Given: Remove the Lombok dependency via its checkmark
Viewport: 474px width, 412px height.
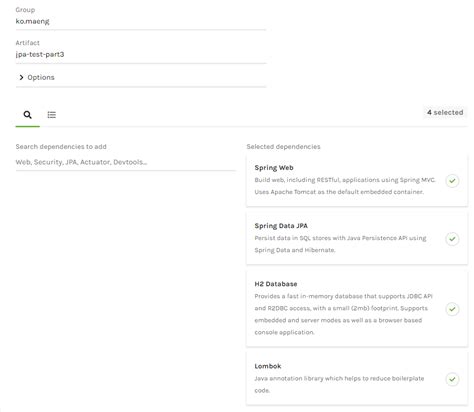Looking at the screenshot, I should [x=452, y=379].
